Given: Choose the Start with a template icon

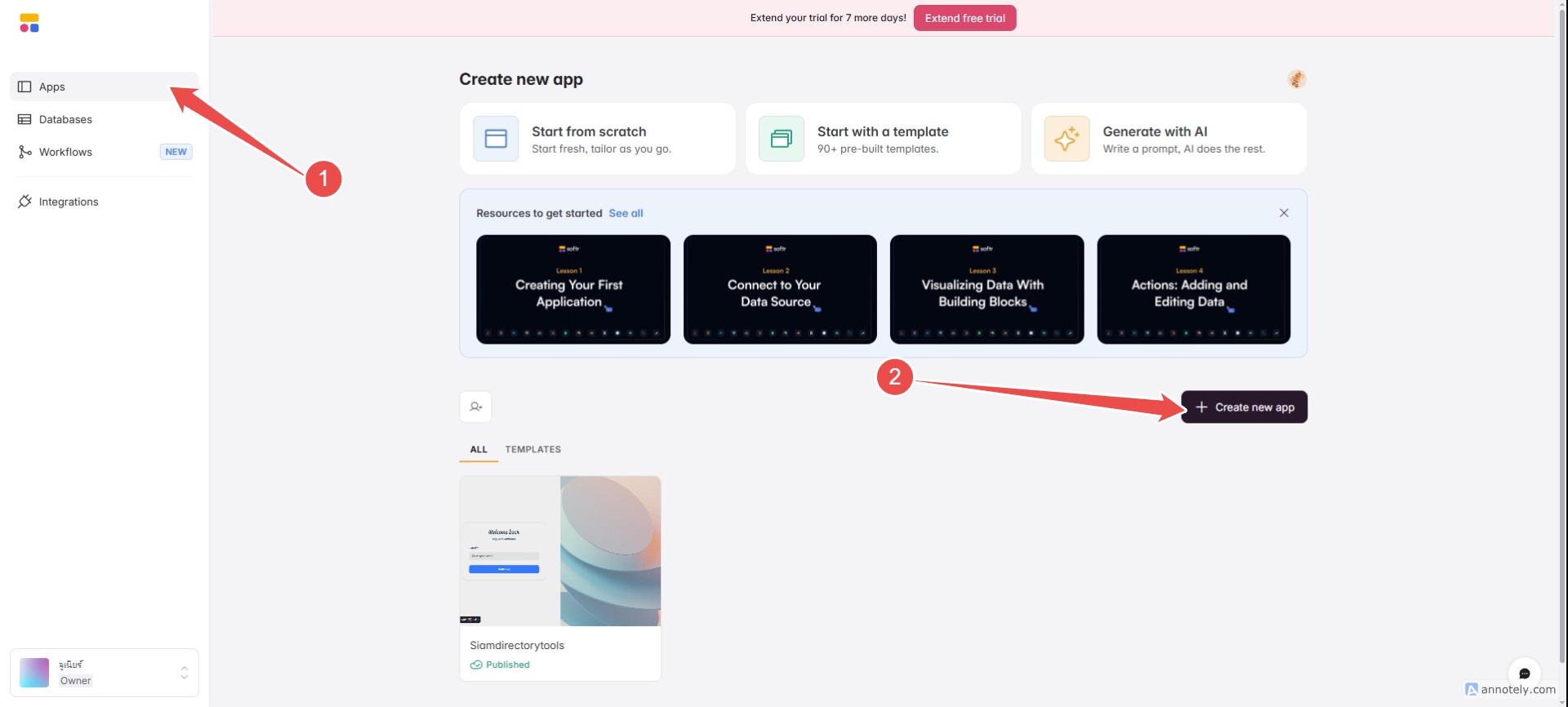Looking at the screenshot, I should pyautogui.click(x=782, y=139).
